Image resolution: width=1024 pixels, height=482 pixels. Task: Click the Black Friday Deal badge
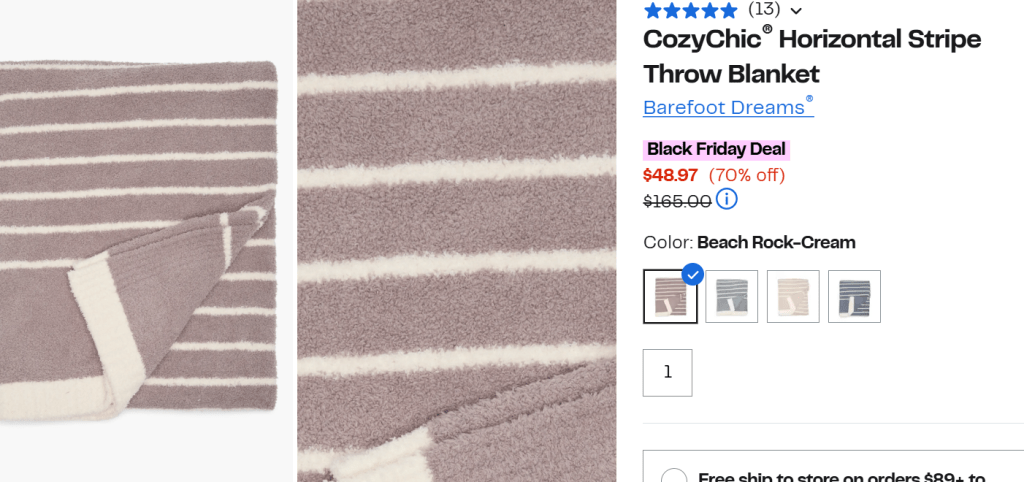tap(716, 149)
